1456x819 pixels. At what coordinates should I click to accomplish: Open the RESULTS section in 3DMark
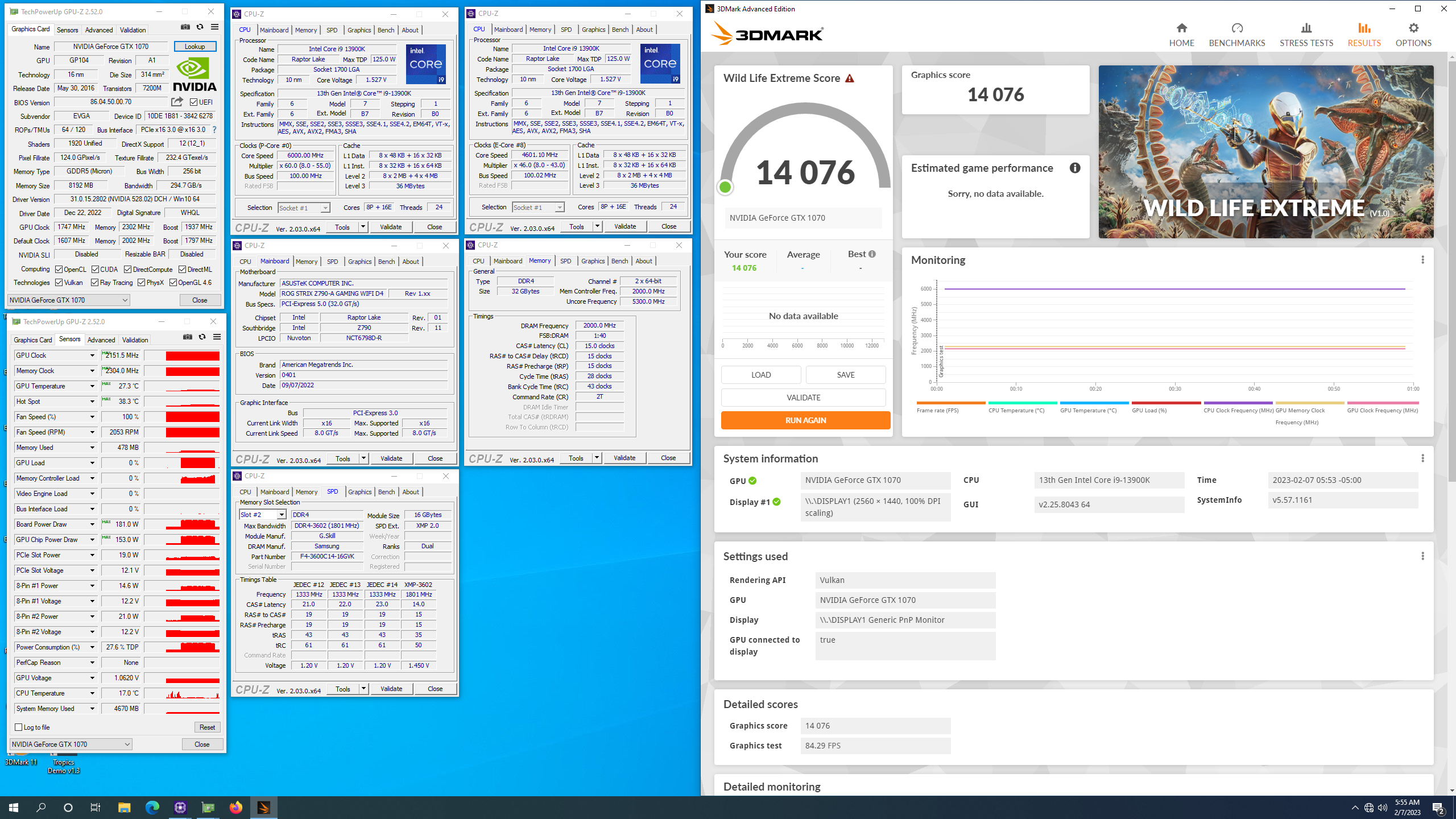1364,35
